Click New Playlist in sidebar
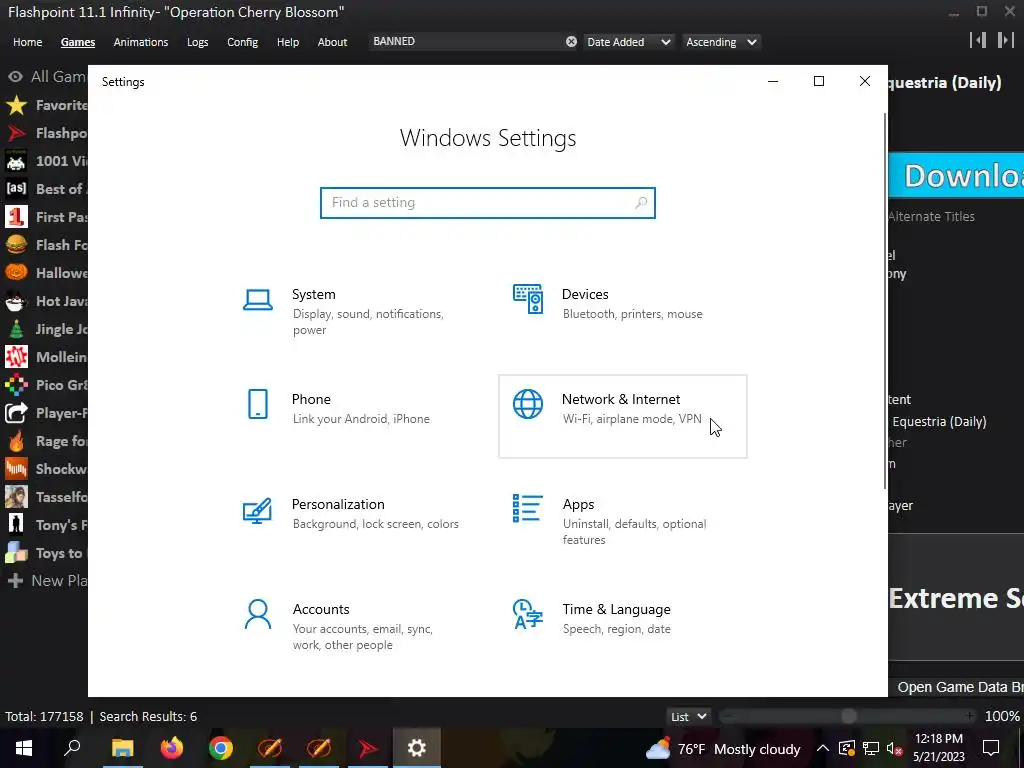The width and height of the screenshot is (1024, 768). point(46,581)
